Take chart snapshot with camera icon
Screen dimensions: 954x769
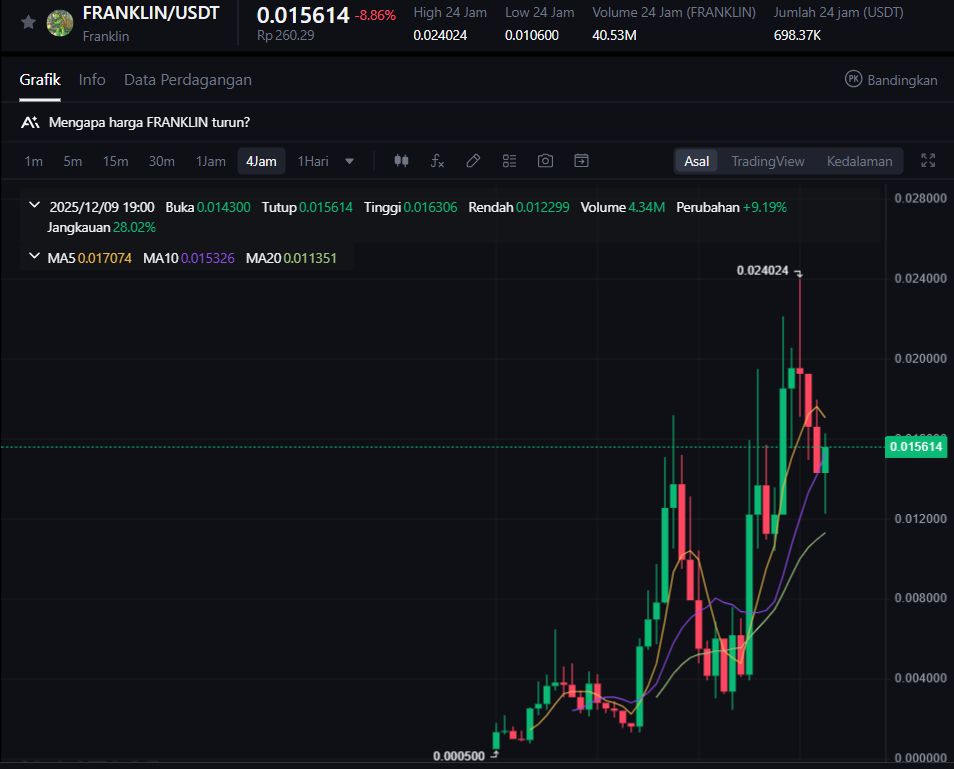click(545, 161)
